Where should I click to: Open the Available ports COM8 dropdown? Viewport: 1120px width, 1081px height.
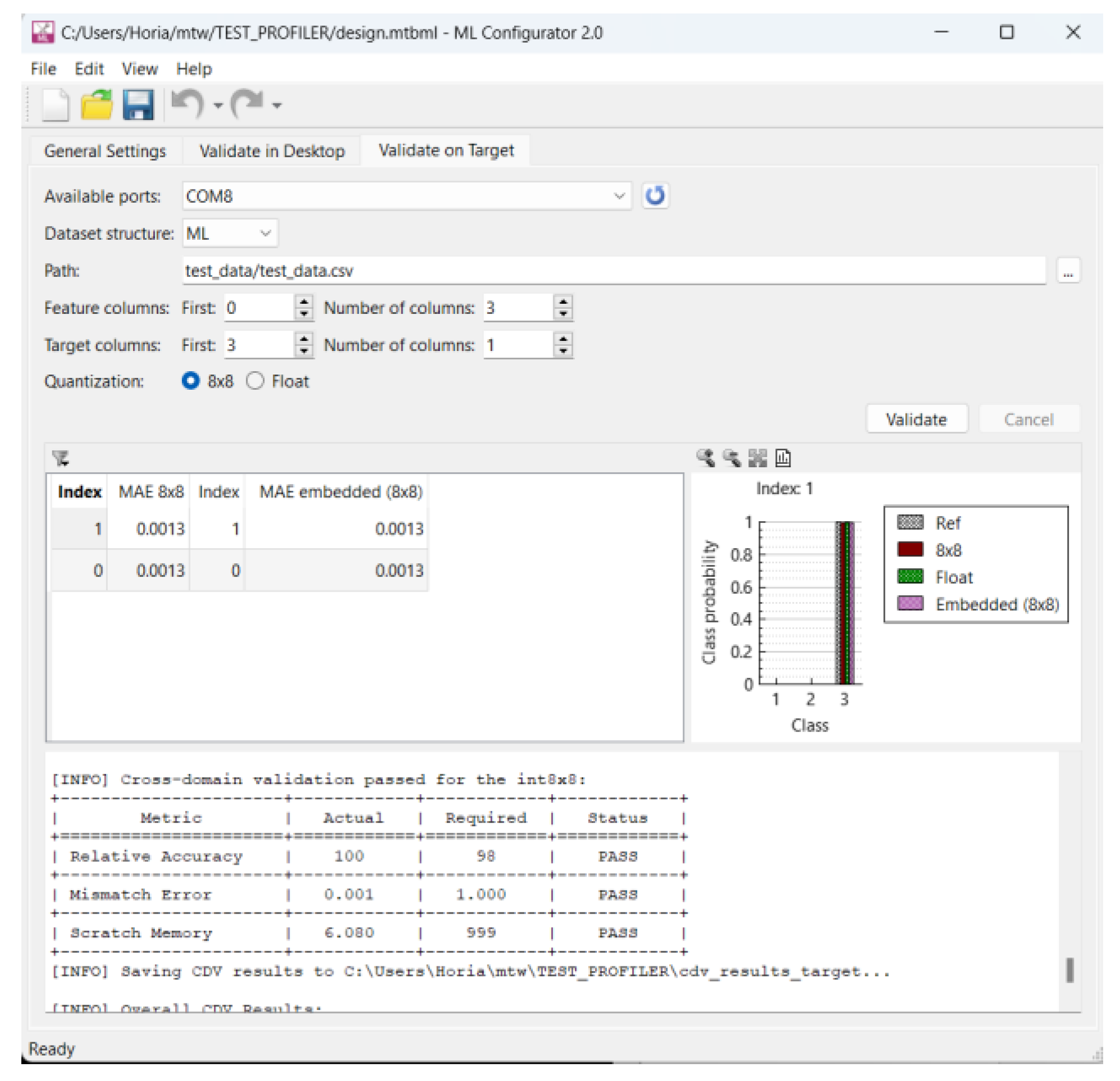[619, 196]
